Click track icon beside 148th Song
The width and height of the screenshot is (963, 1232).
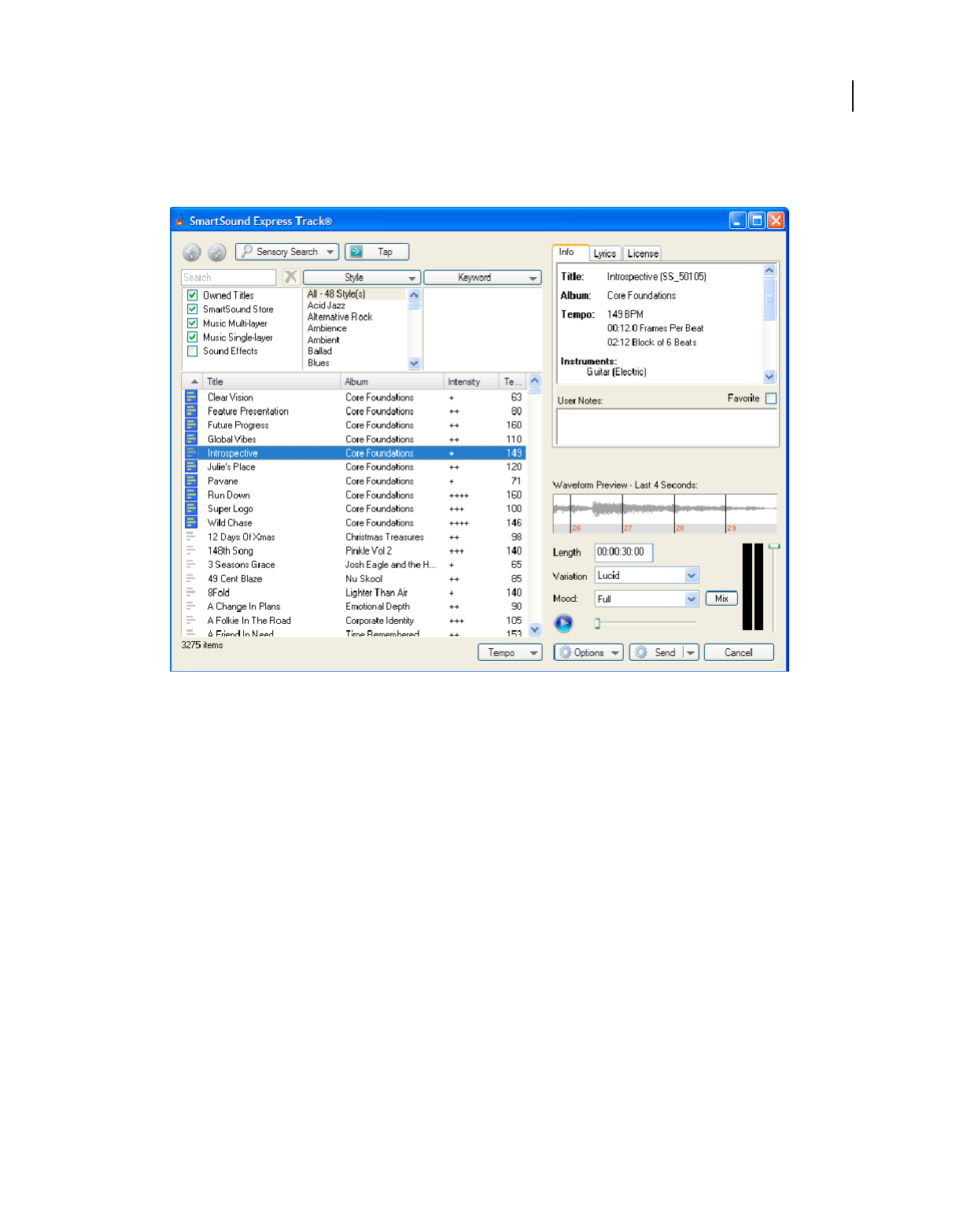pos(190,551)
